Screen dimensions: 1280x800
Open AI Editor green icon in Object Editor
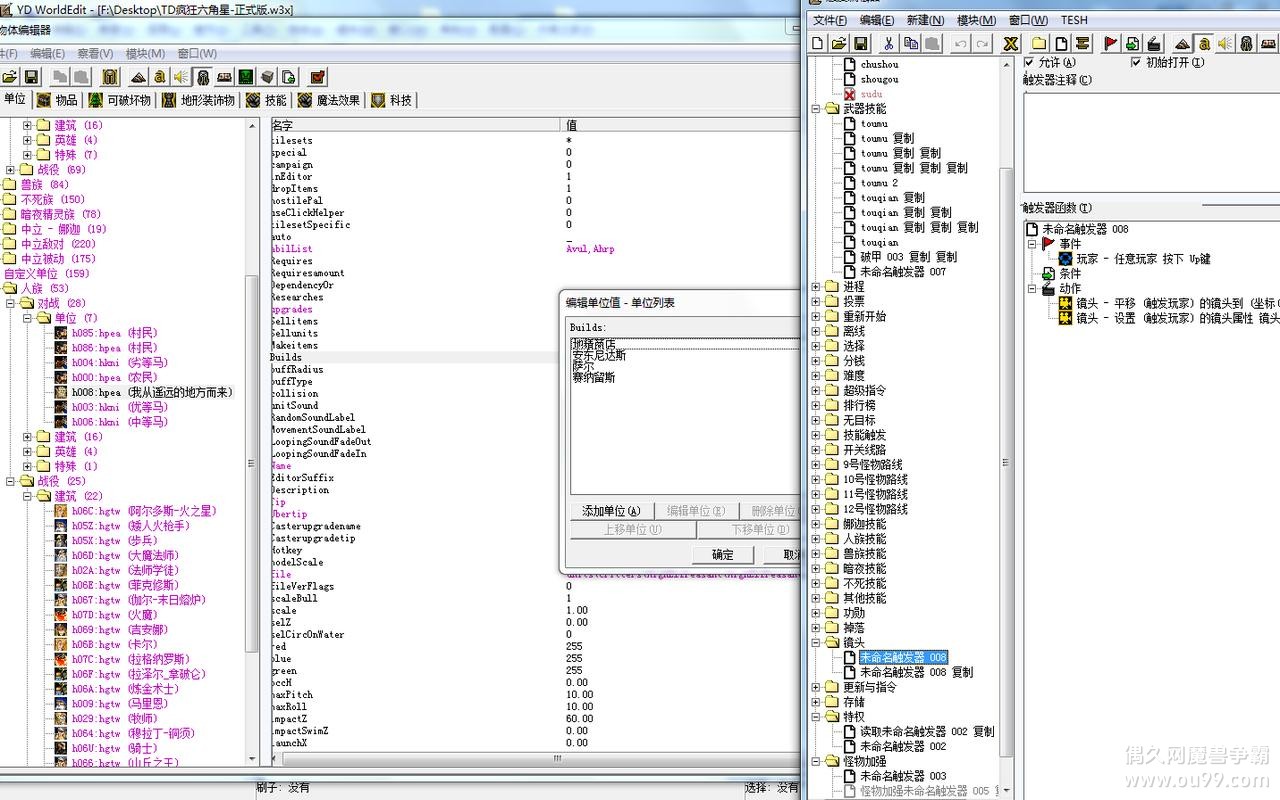click(x=245, y=77)
